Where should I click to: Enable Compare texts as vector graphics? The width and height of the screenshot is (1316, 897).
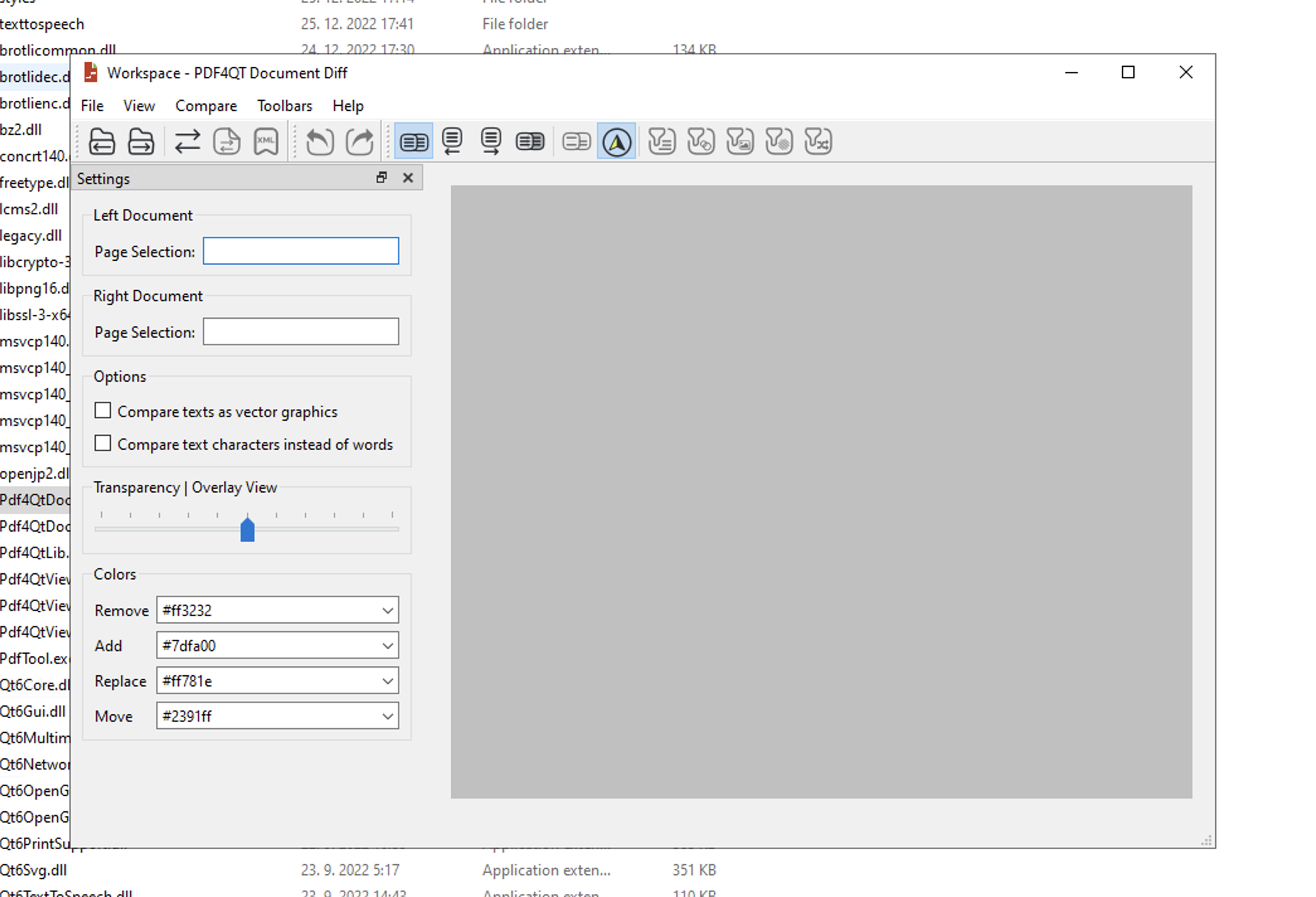pyautogui.click(x=103, y=410)
